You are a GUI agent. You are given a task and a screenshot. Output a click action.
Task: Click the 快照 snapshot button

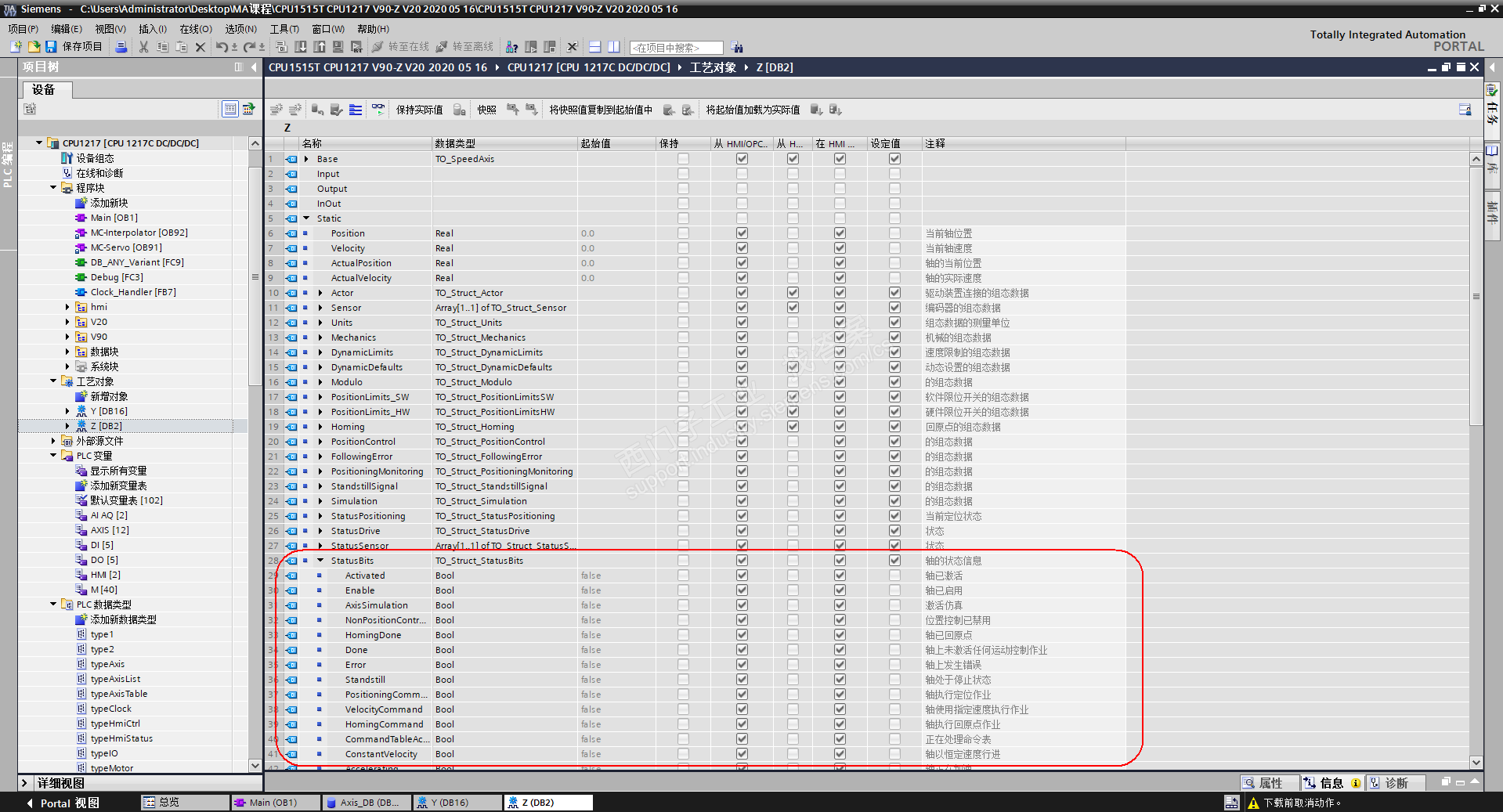pos(486,110)
